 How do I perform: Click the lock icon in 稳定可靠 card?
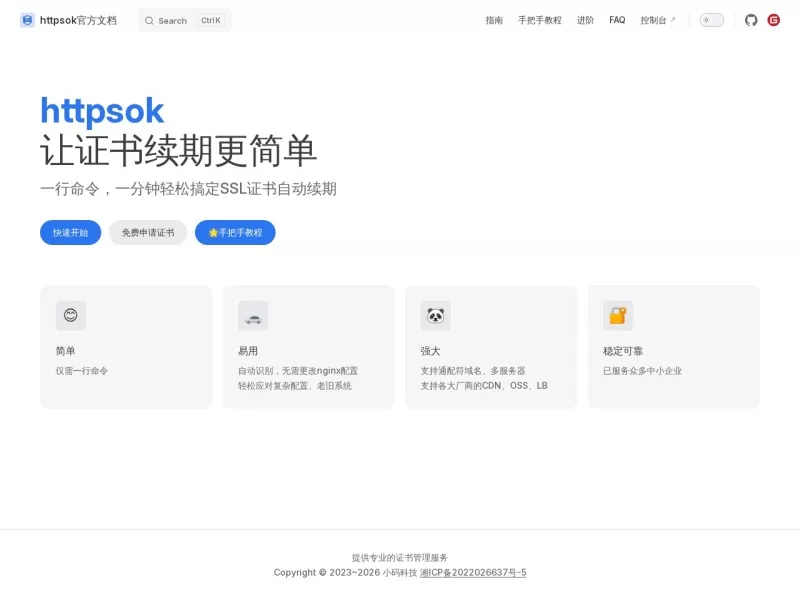pyautogui.click(x=618, y=315)
